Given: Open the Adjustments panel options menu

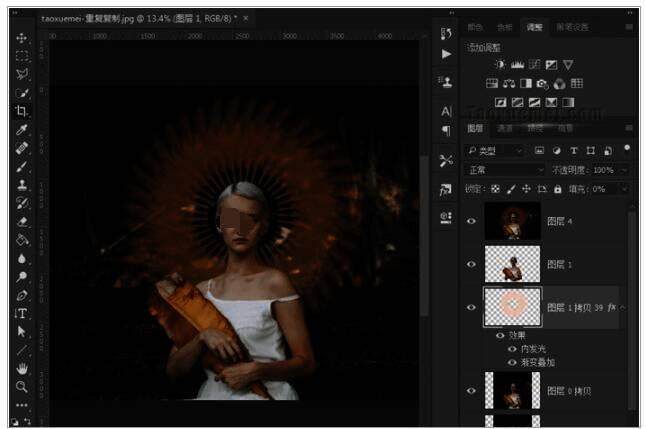Looking at the screenshot, I should pos(629,27).
